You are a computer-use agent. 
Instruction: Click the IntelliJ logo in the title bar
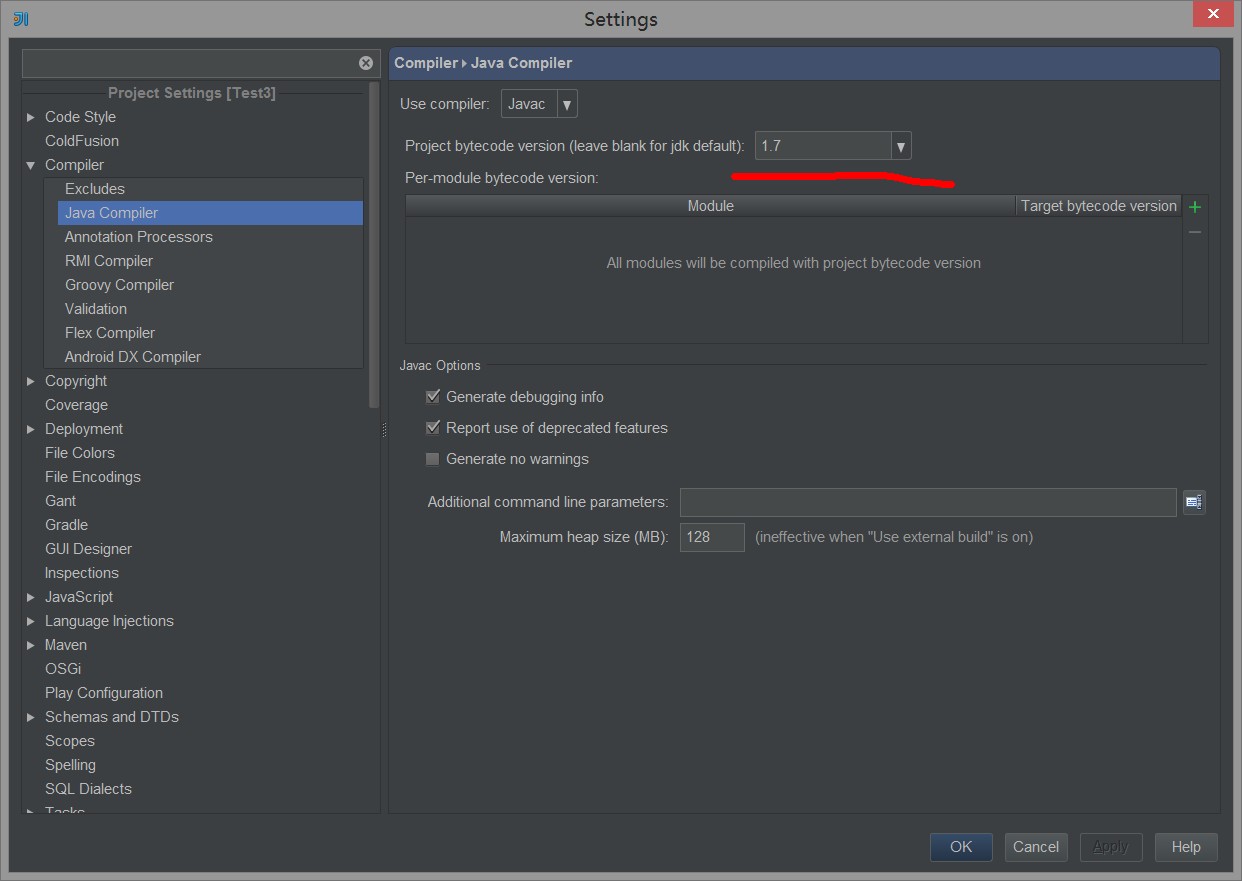pos(20,18)
